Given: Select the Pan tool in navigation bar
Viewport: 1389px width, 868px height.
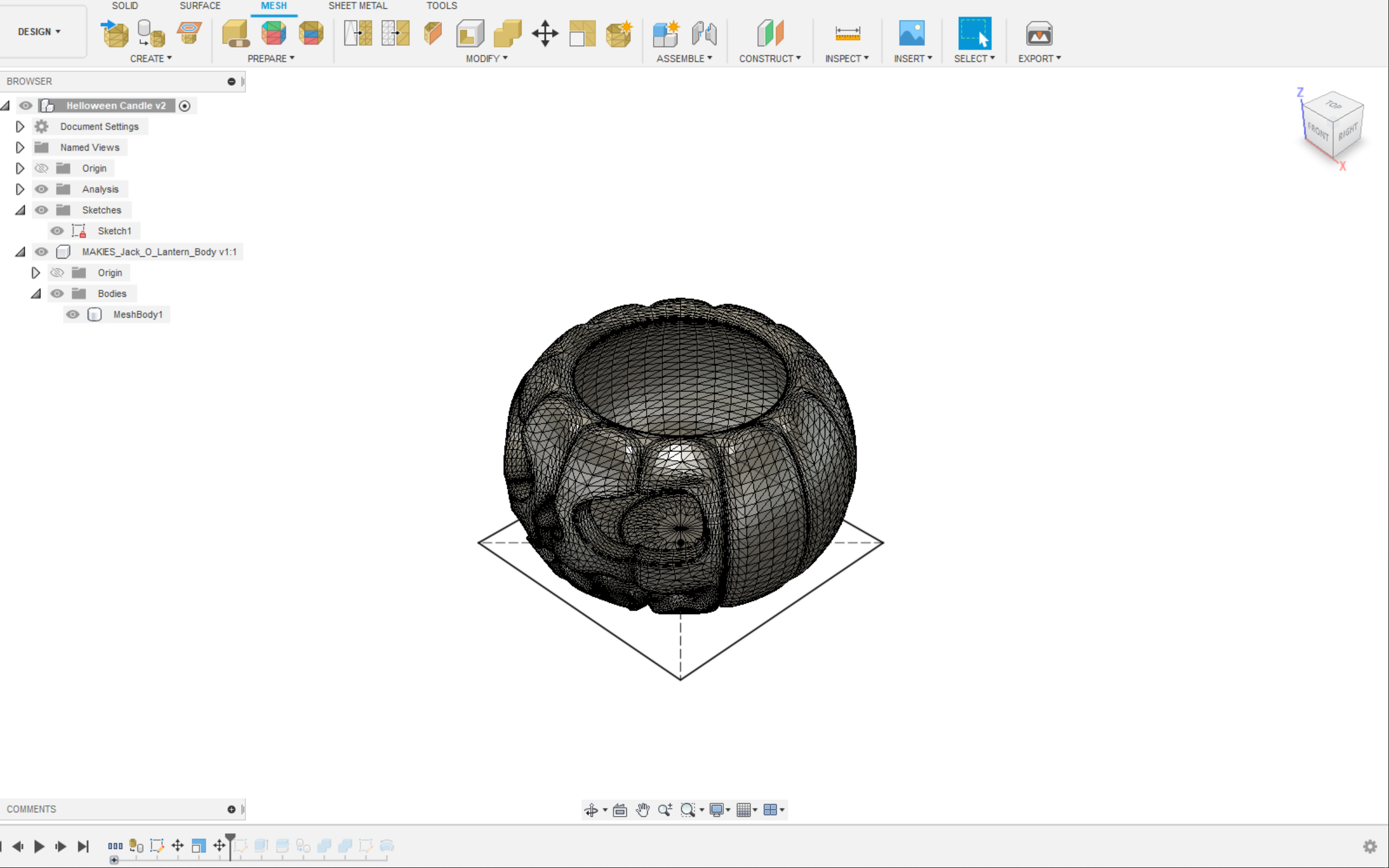Looking at the screenshot, I should click(643, 809).
